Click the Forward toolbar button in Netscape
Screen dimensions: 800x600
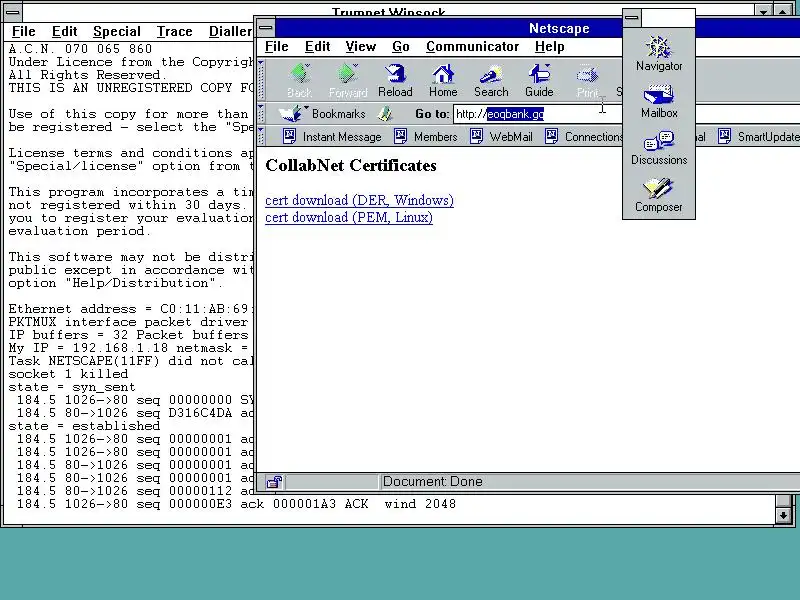(348, 81)
